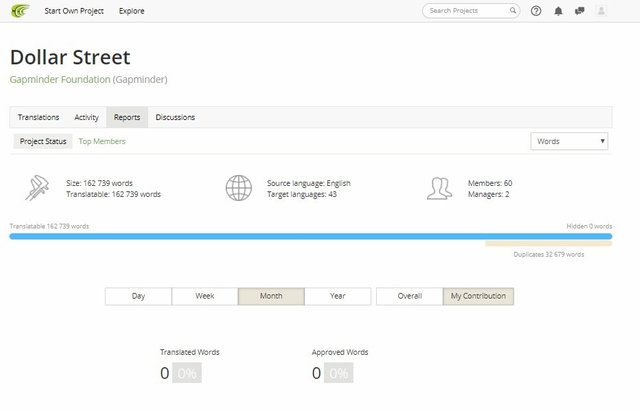This screenshot has width=640, height=411.
Task: Click 'Duplicates 32 679 words' label
Action: point(549,254)
